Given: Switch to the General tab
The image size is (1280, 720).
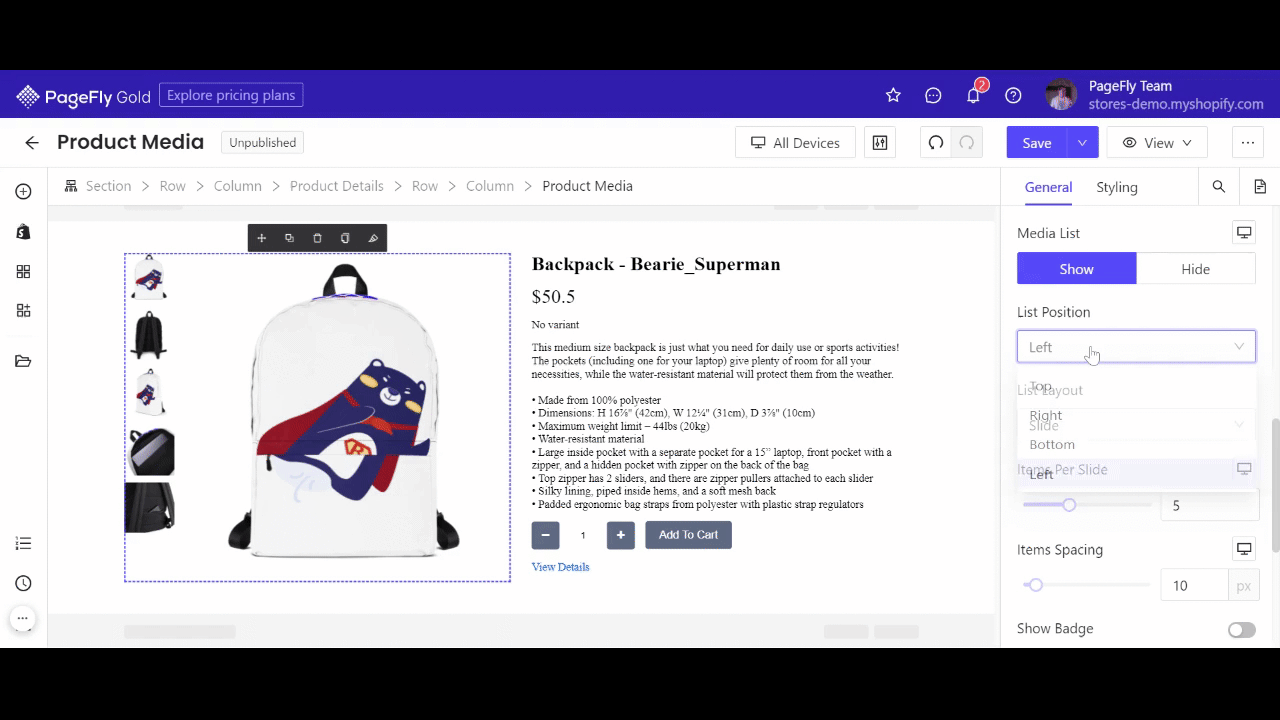Looking at the screenshot, I should coord(1048,187).
